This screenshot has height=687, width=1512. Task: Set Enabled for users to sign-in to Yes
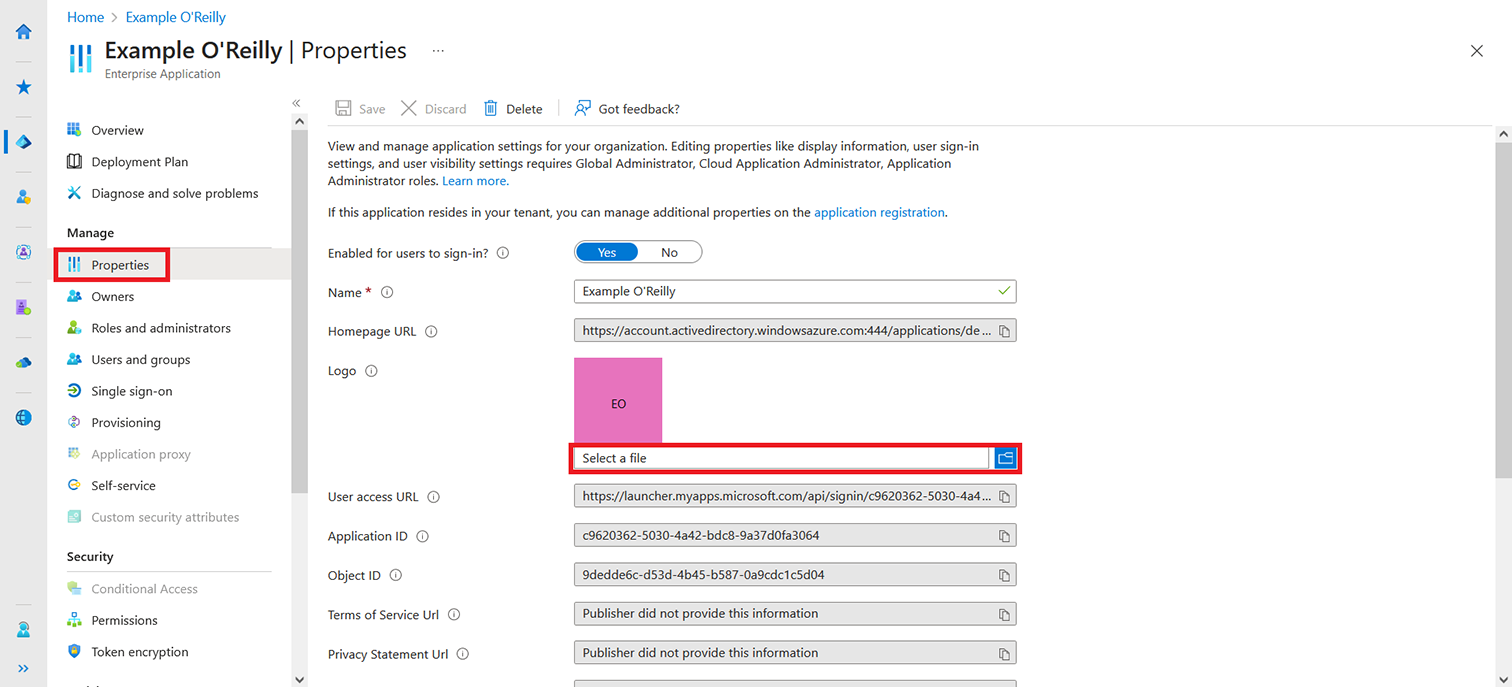(x=607, y=252)
